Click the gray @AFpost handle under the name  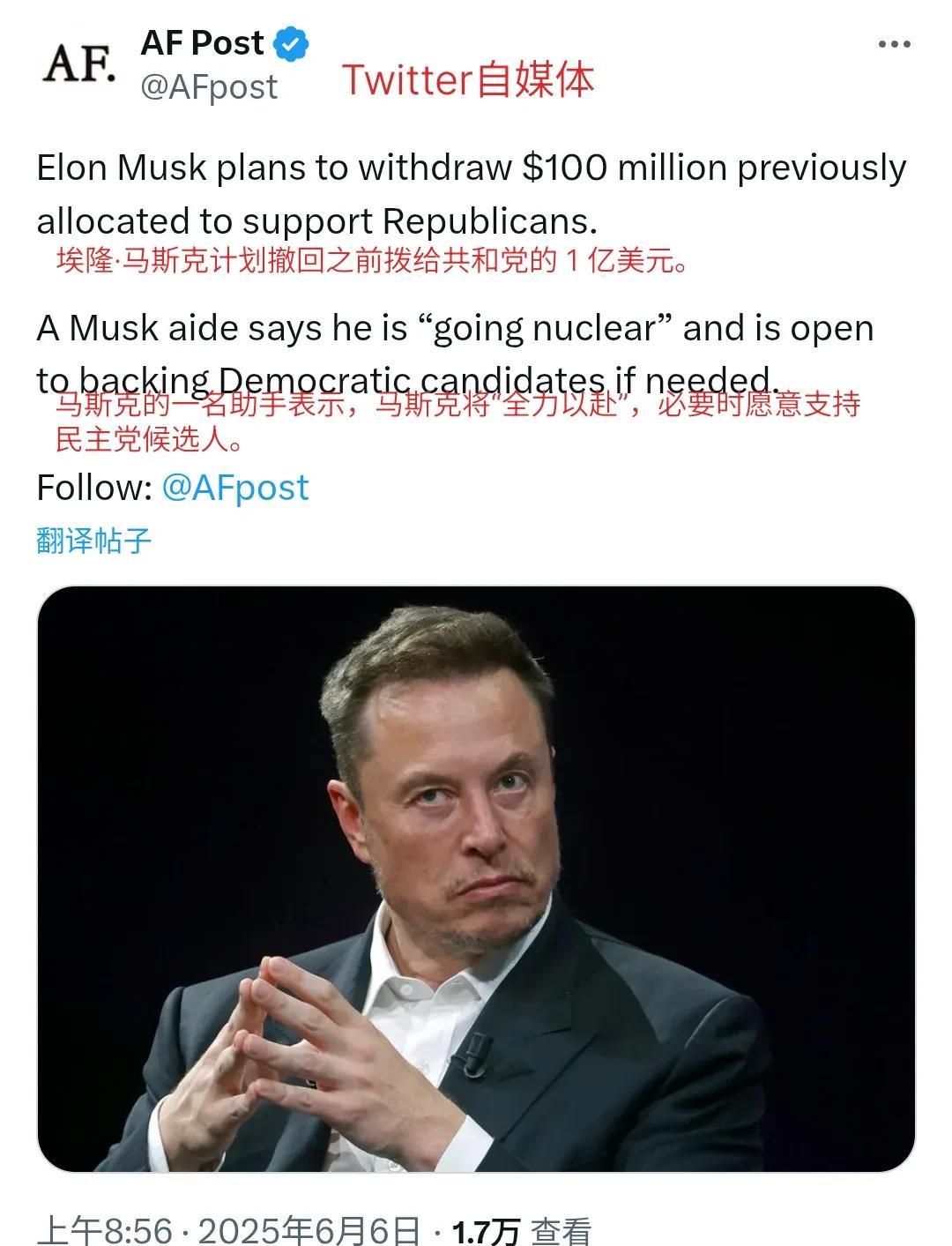(209, 87)
